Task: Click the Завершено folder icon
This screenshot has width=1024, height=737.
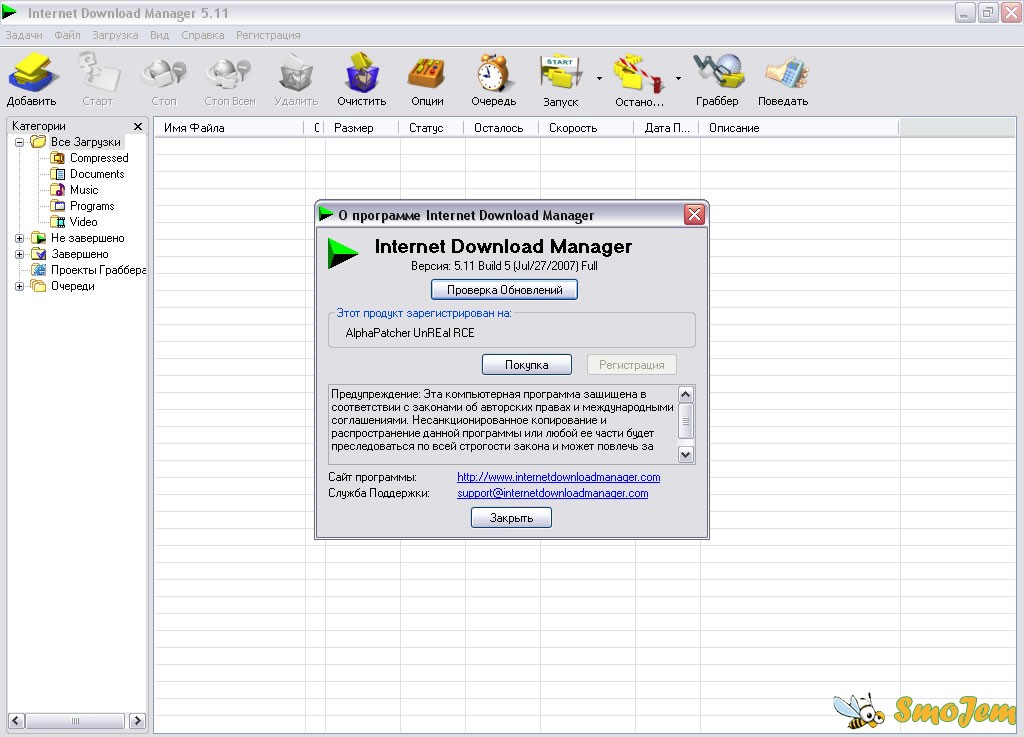Action: 39,254
